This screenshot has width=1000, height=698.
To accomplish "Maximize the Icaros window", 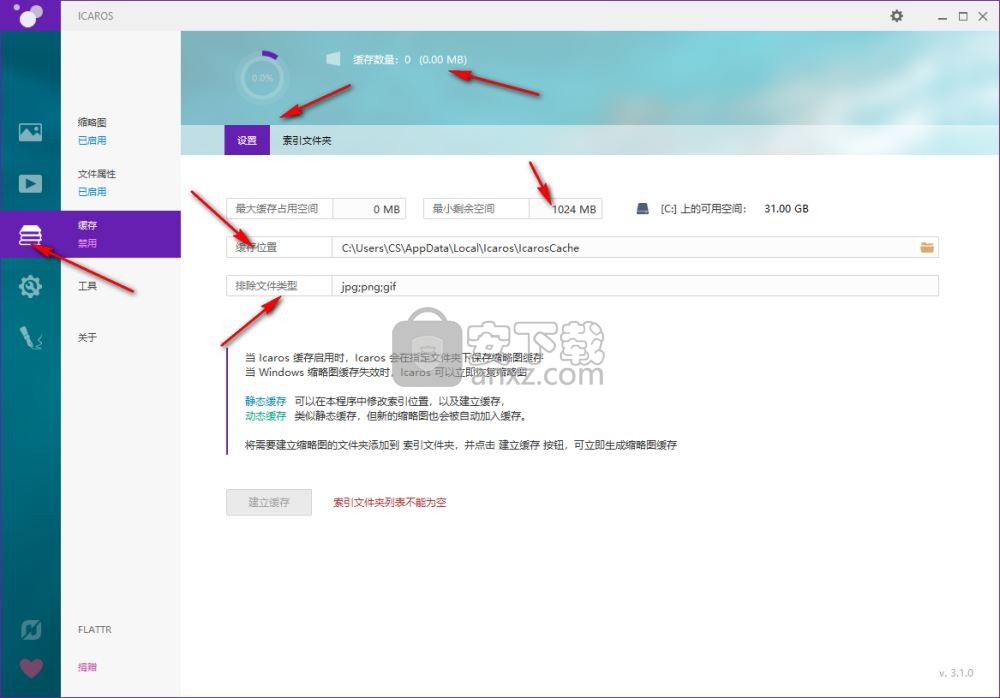I will coord(963,17).
